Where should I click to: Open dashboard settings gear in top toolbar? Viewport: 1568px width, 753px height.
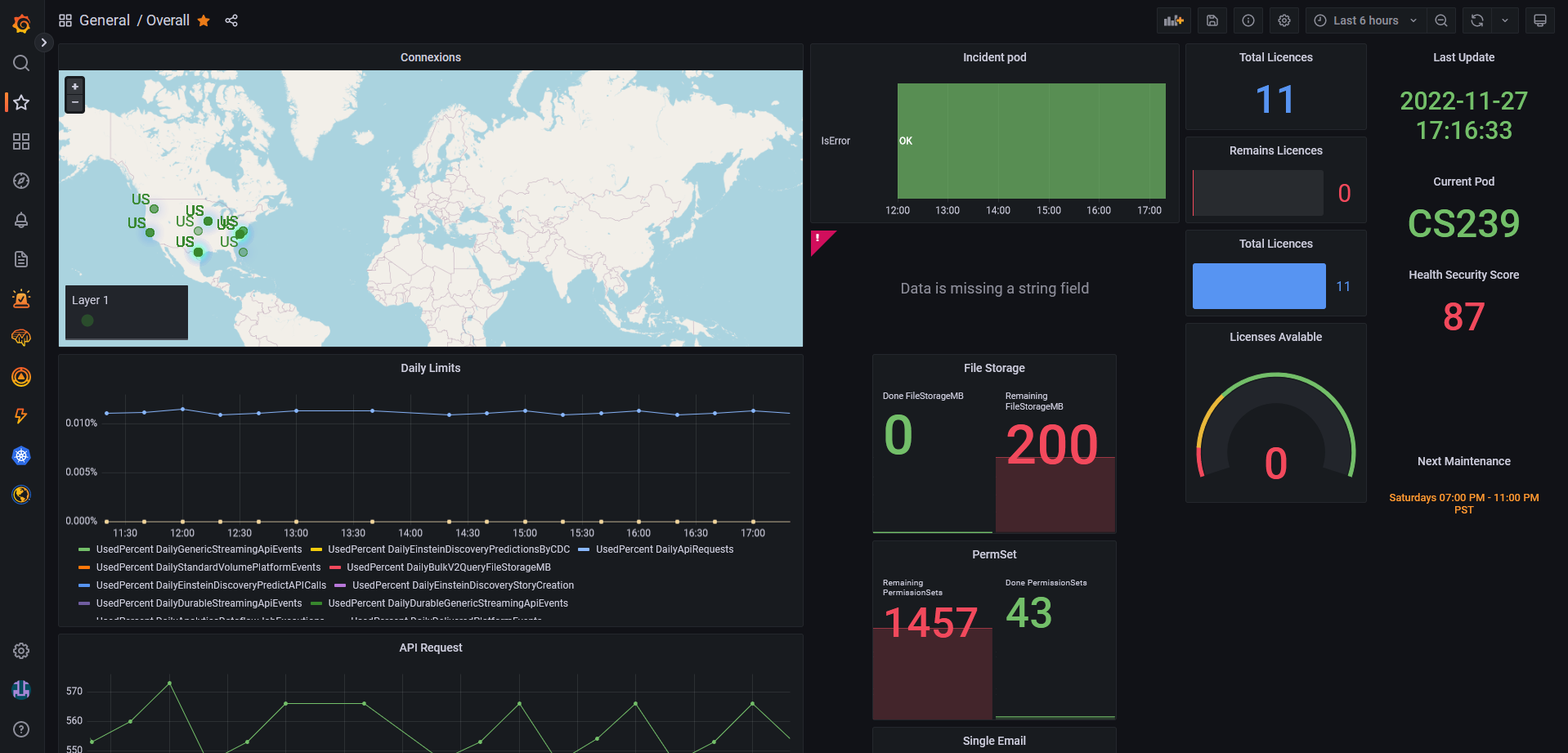1284,20
